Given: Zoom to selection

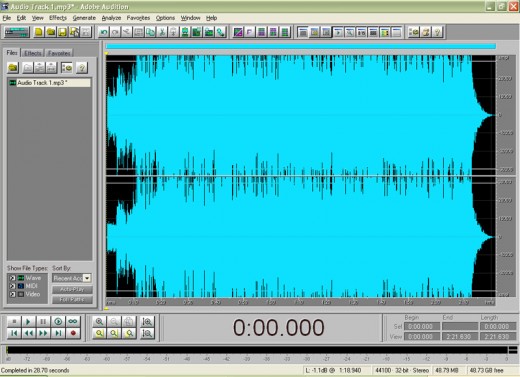Looking at the screenshot, I should click(99, 333).
